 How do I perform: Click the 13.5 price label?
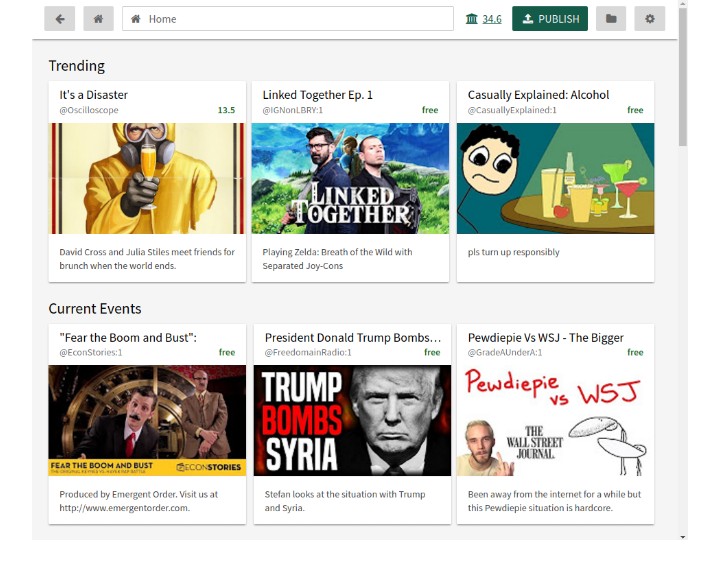226,110
